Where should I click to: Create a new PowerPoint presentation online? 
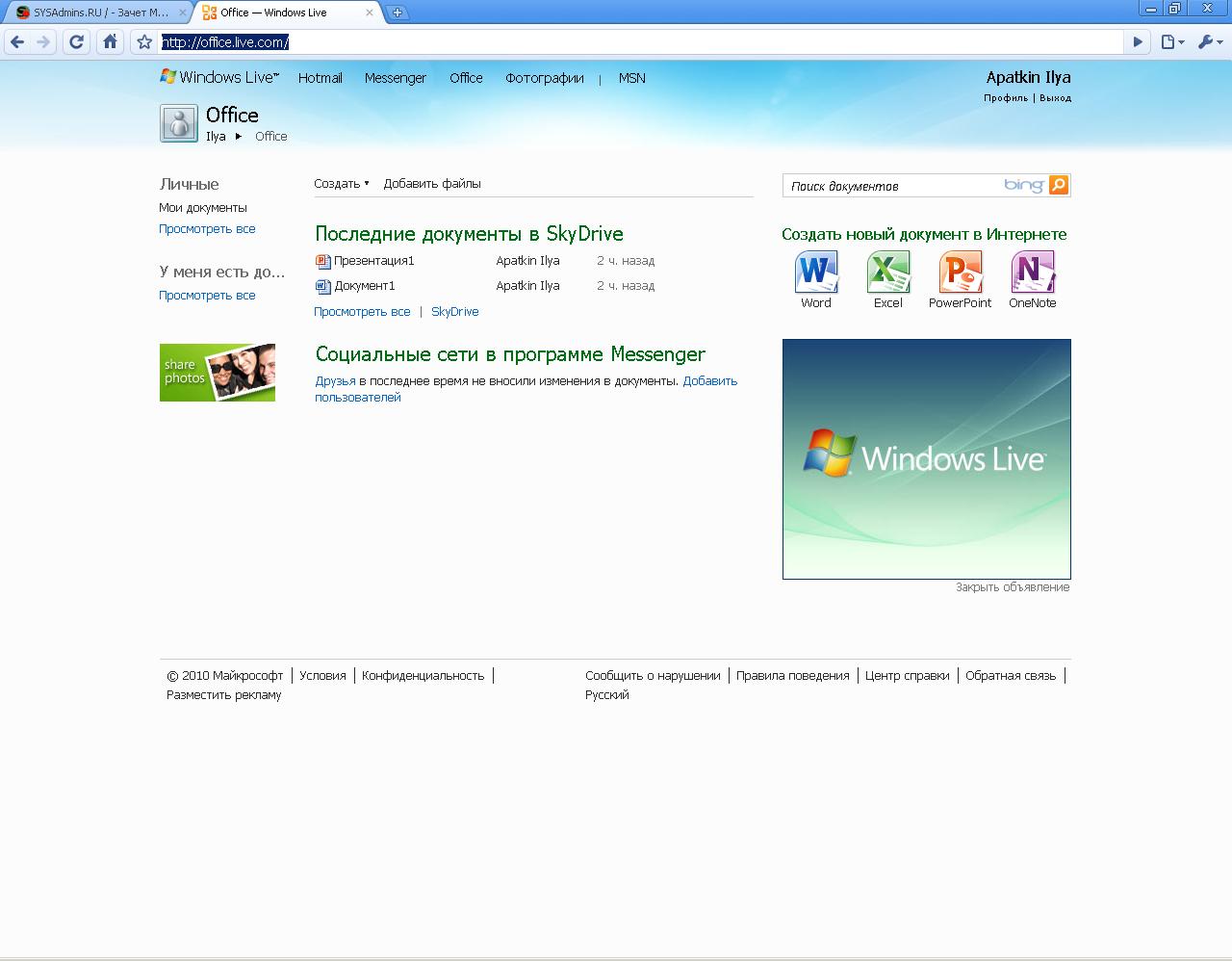tap(960, 279)
